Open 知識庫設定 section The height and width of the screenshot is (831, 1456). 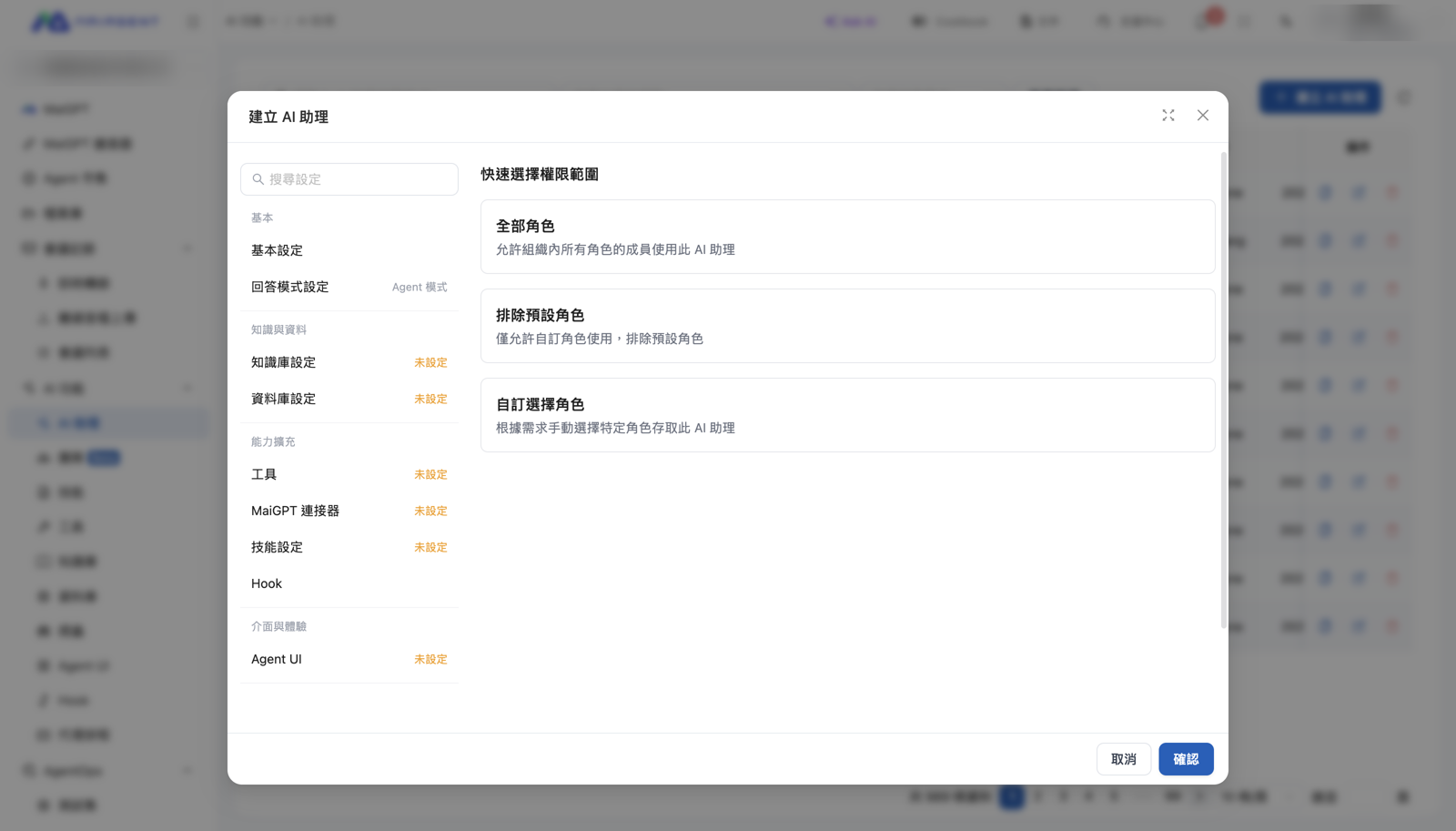click(x=349, y=362)
